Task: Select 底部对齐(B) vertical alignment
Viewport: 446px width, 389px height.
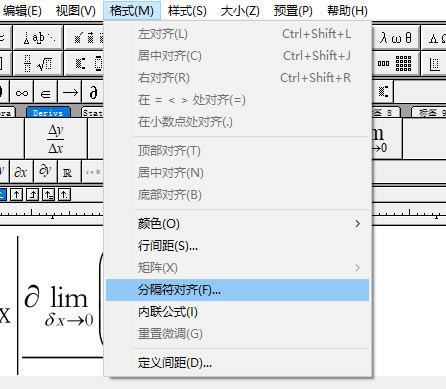Action: [x=237, y=195]
